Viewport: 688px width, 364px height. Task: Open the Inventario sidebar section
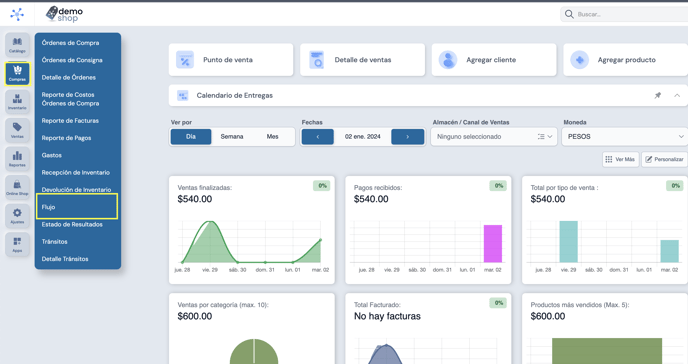click(18, 102)
